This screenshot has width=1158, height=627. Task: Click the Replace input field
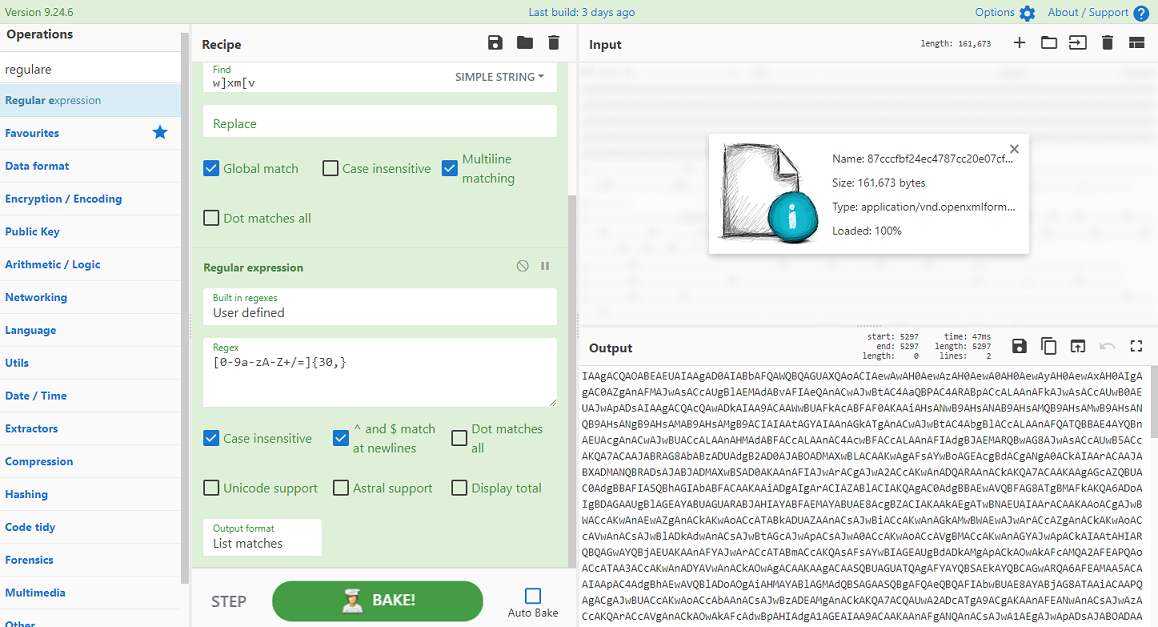(x=380, y=121)
